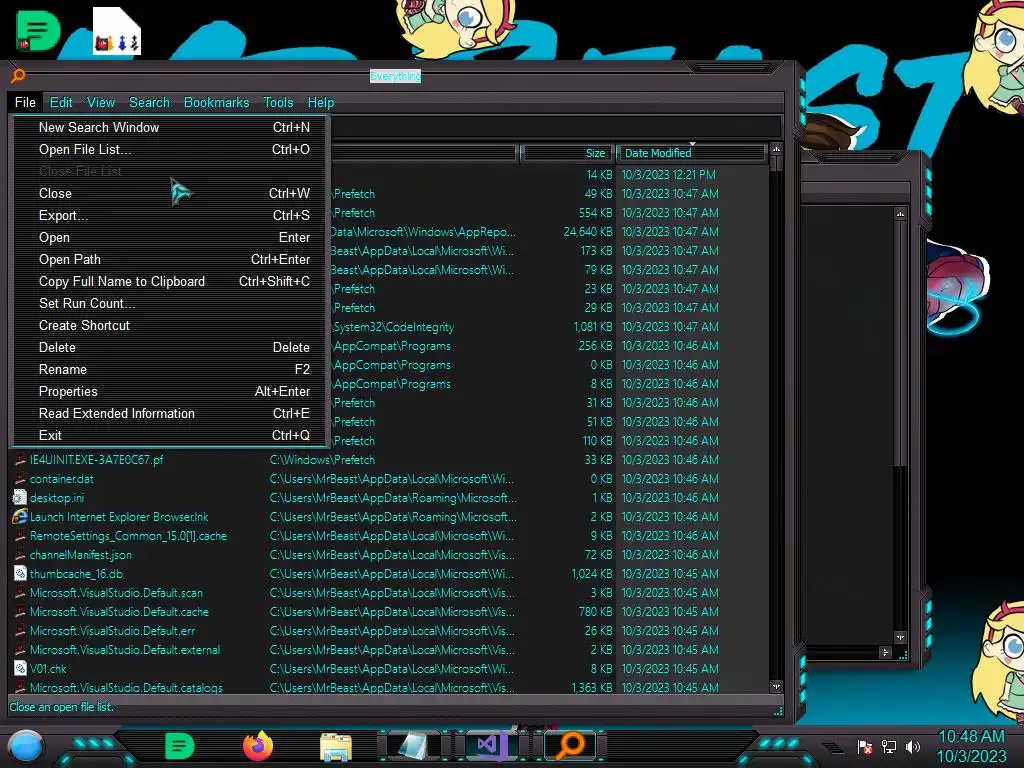This screenshot has height=768, width=1024.
Task: Click the thumbcache_16.db file icon
Action: pos(20,573)
